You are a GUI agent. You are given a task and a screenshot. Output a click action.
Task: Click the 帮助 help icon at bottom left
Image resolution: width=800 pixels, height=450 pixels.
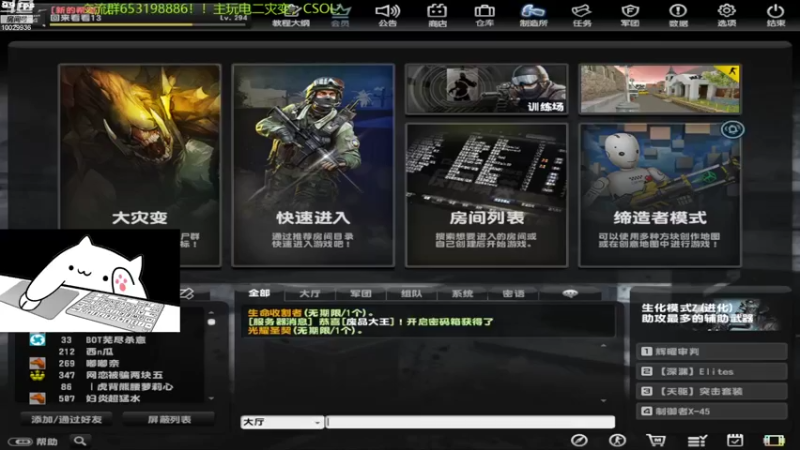click(33, 441)
